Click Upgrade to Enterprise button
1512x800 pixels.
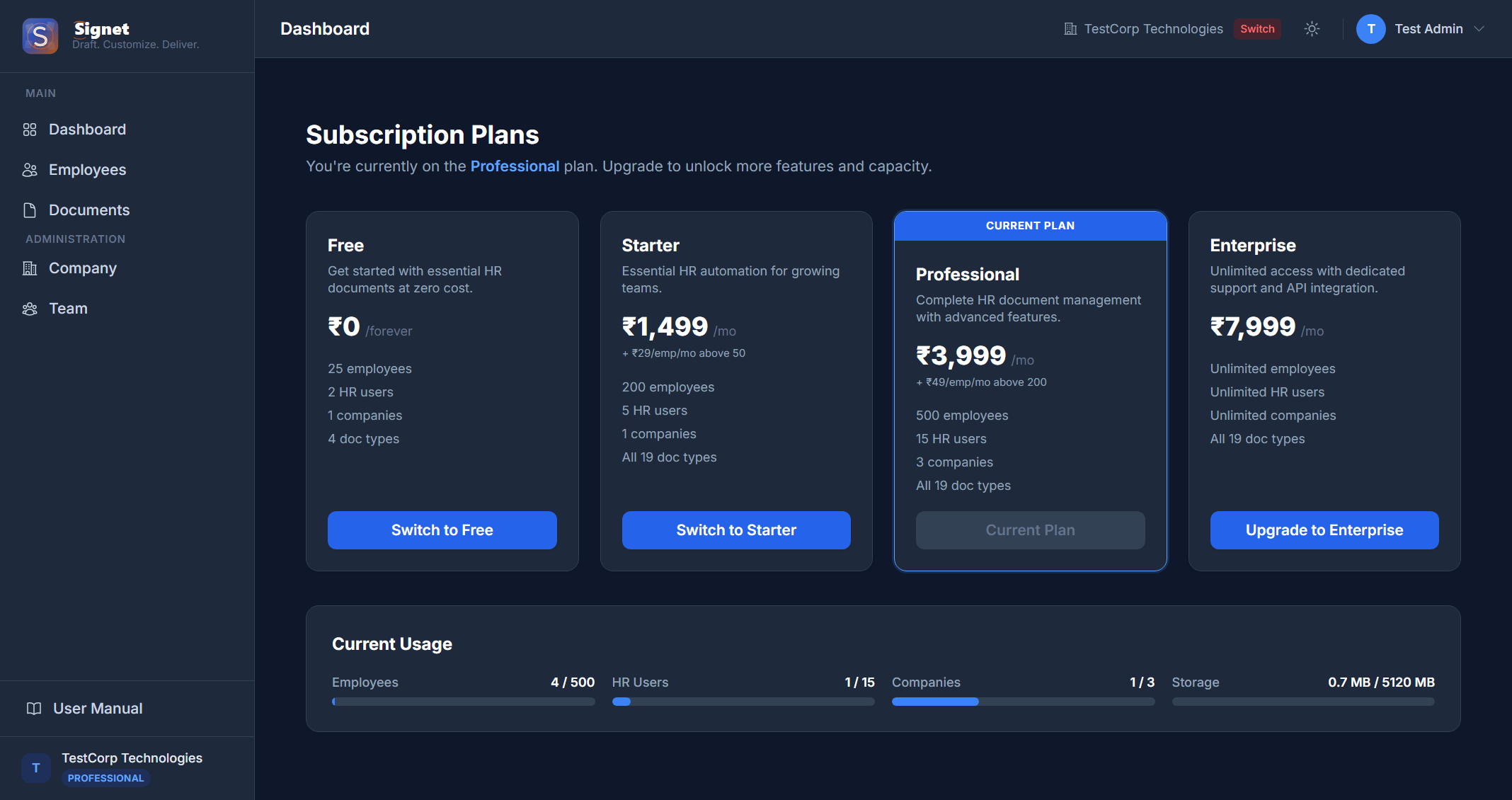point(1324,530)
